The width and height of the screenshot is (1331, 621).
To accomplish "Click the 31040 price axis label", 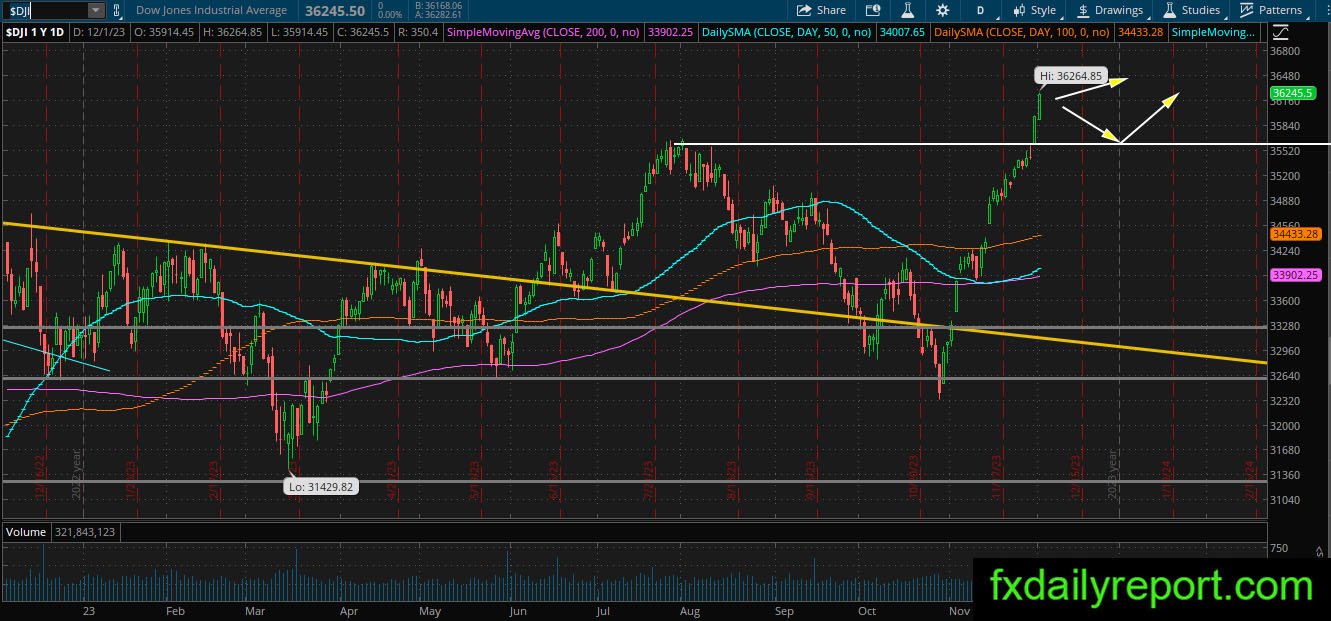I will [x=1285, y=500].
